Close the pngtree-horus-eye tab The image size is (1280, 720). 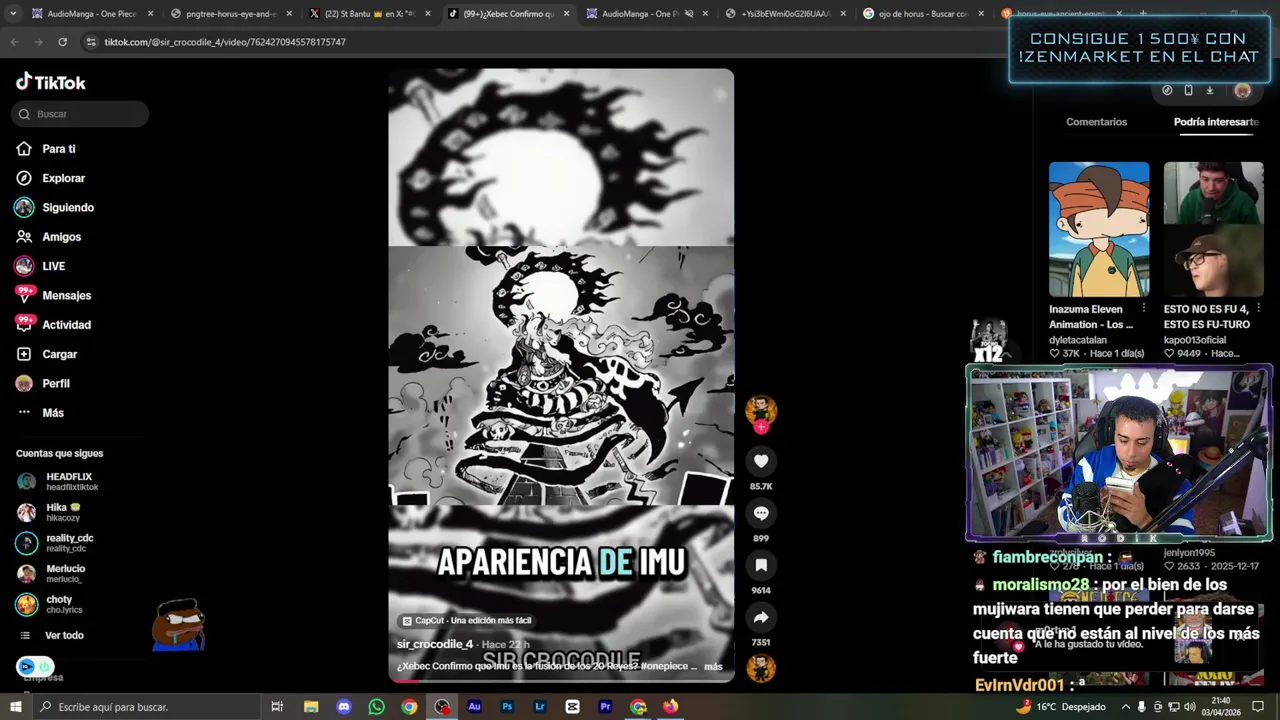[289, 14]
